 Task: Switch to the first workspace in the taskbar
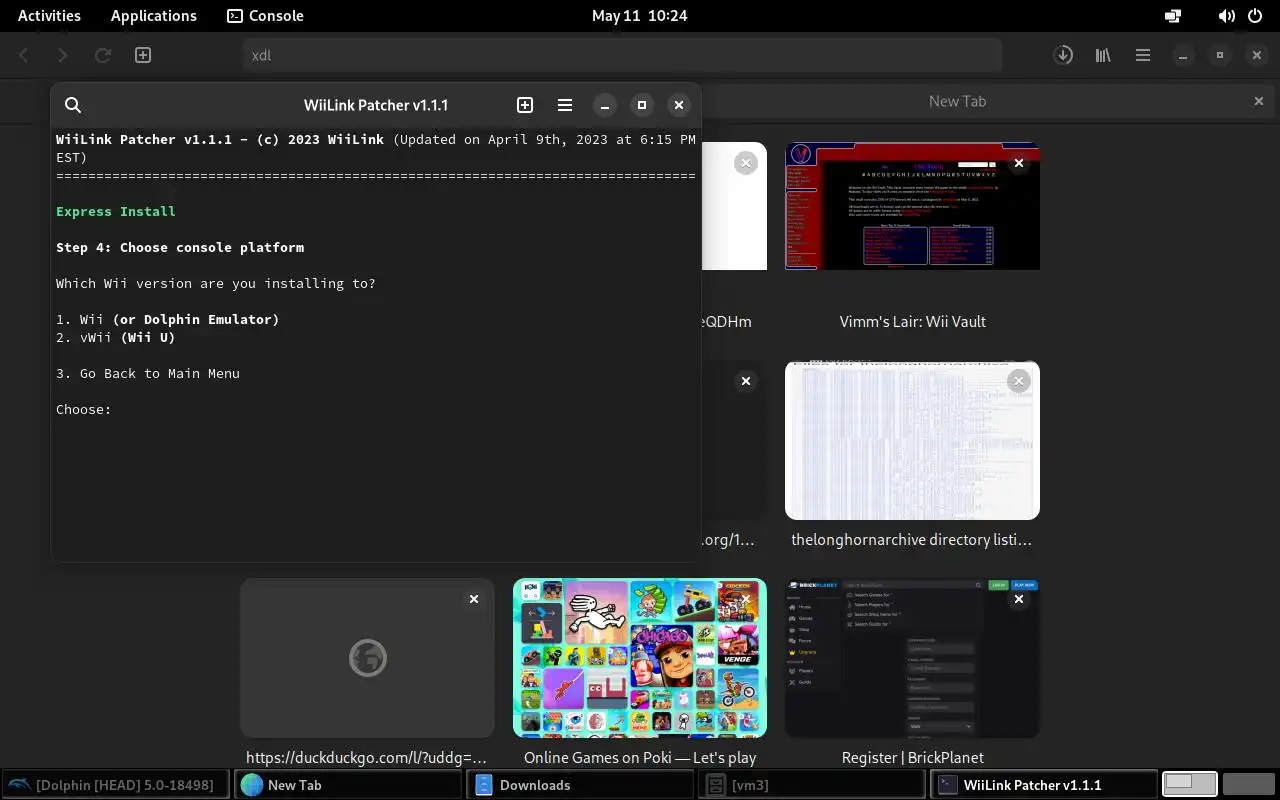click(1190, 785)
